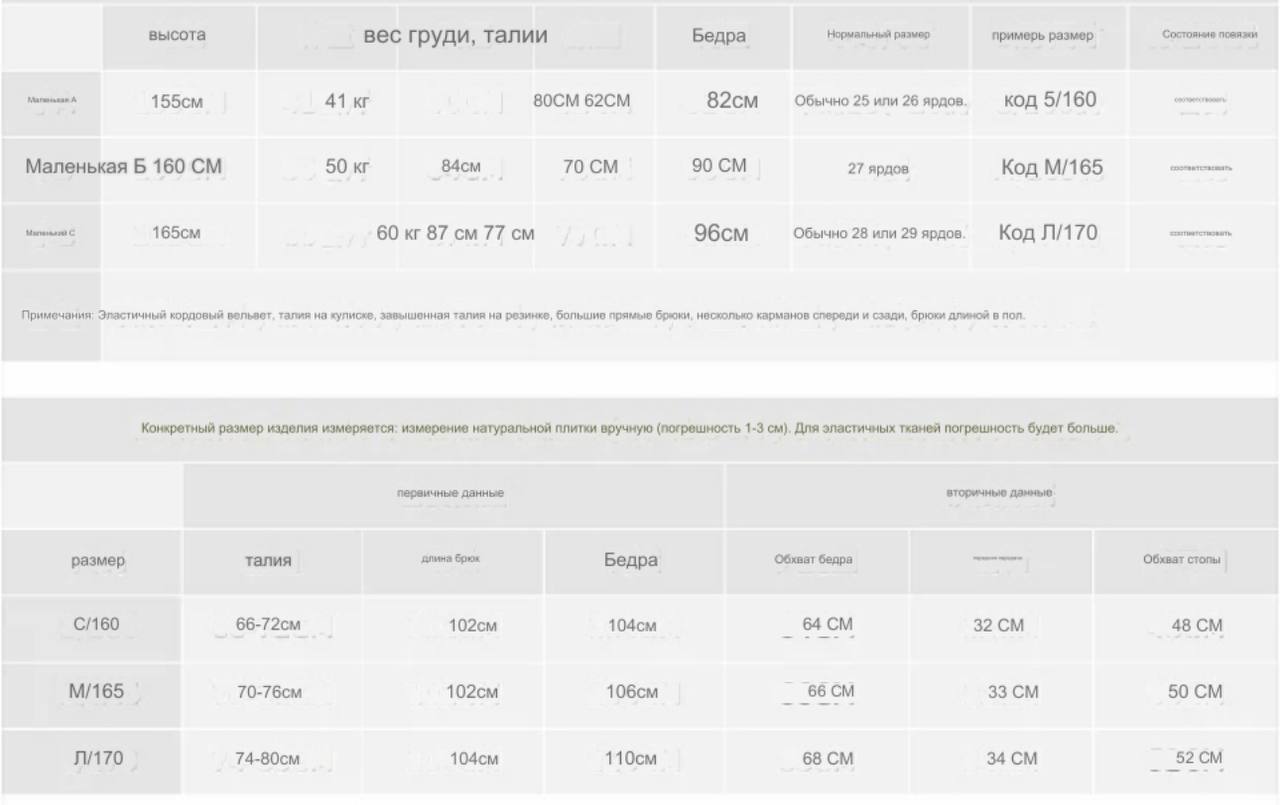Click the 'С/160' size row label
1280x805 pixels.
(96, 625)
